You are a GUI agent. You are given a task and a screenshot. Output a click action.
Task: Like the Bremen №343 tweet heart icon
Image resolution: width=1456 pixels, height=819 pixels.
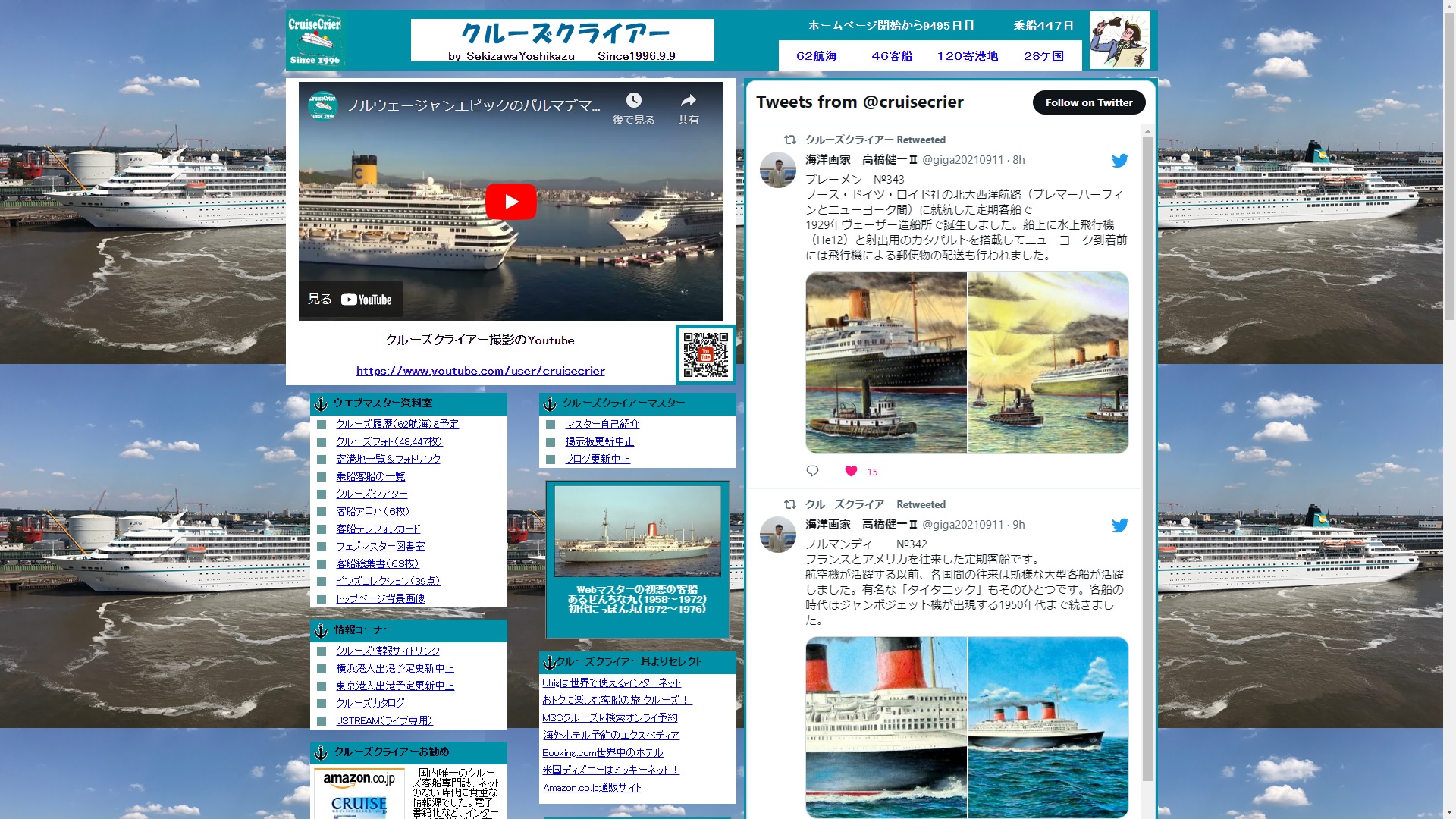pyautogui.click(x=851, y=471)
